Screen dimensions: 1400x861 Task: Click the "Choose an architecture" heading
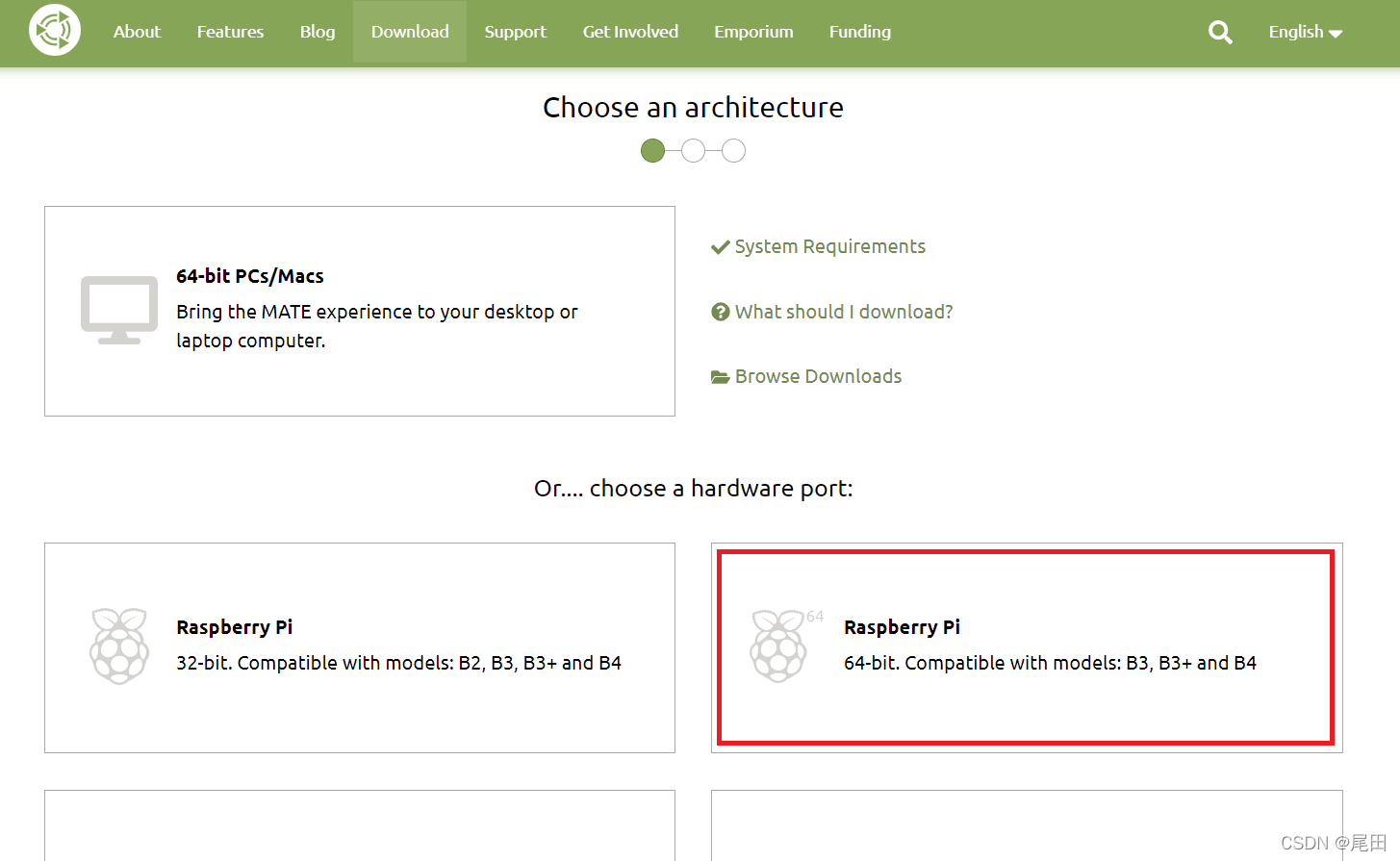[x=693, y=107]
